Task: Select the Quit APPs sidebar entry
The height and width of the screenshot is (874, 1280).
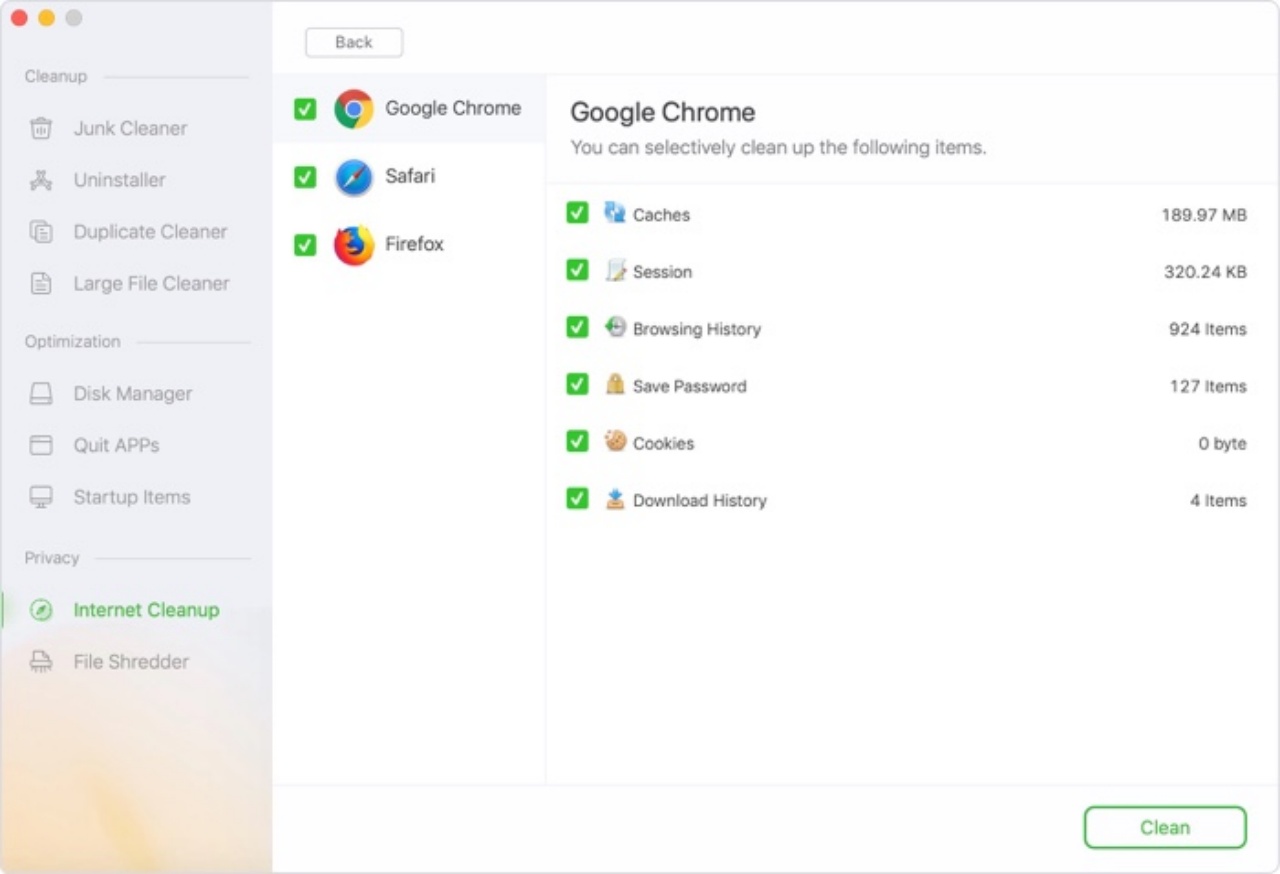Action: click(x=116, y=445)
